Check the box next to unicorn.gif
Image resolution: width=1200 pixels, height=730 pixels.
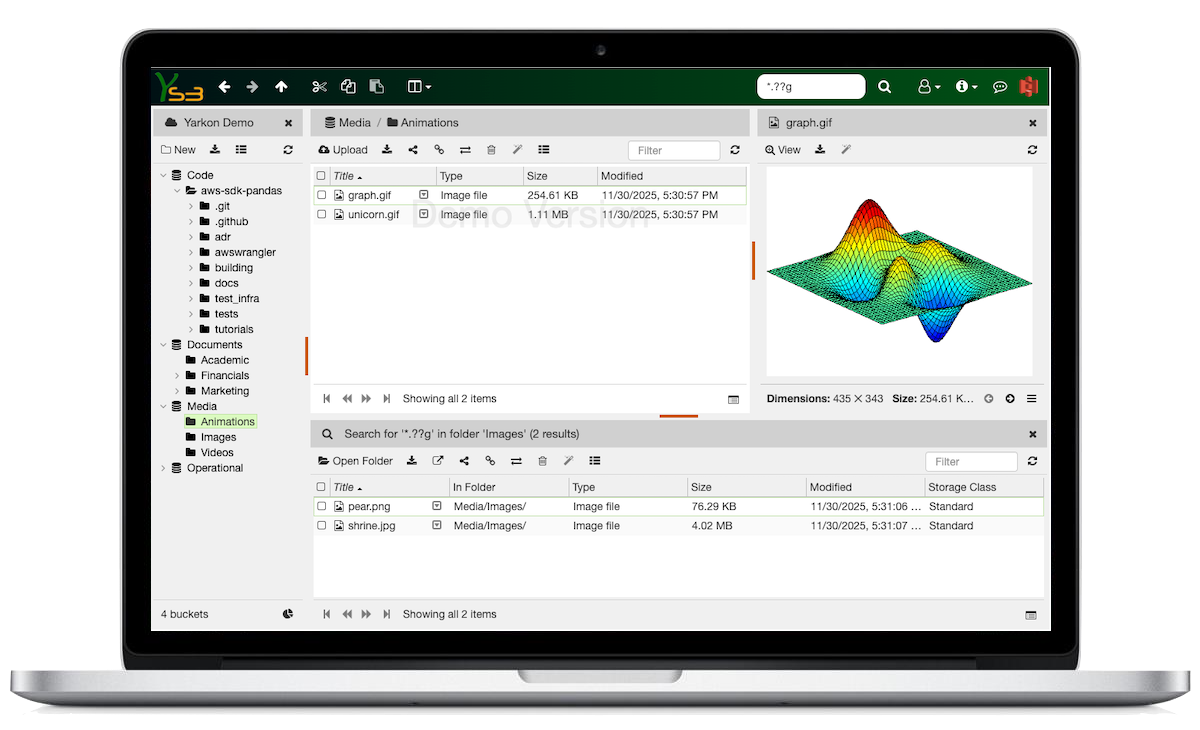322,214
